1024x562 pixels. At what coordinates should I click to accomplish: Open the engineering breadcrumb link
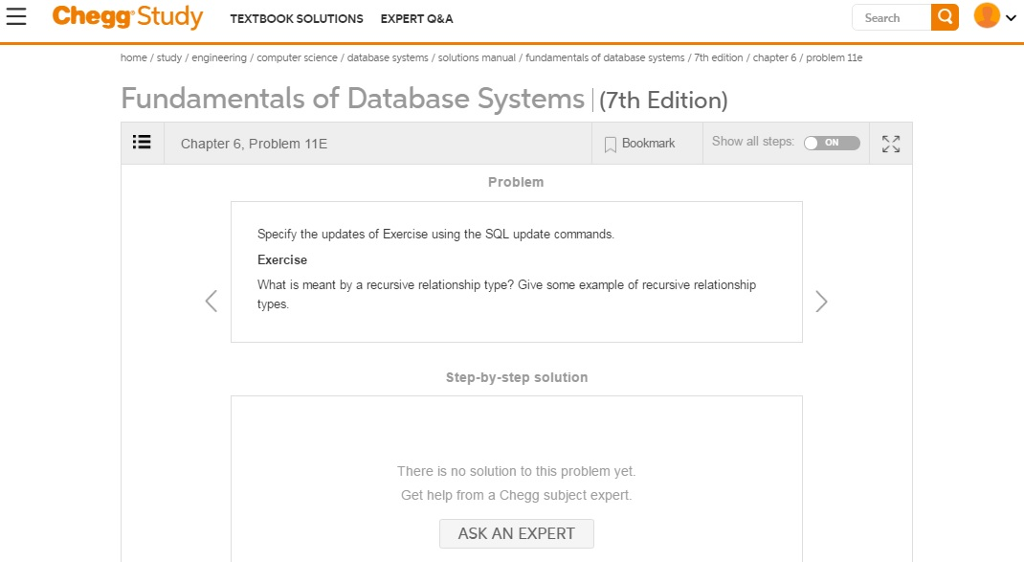219,57
